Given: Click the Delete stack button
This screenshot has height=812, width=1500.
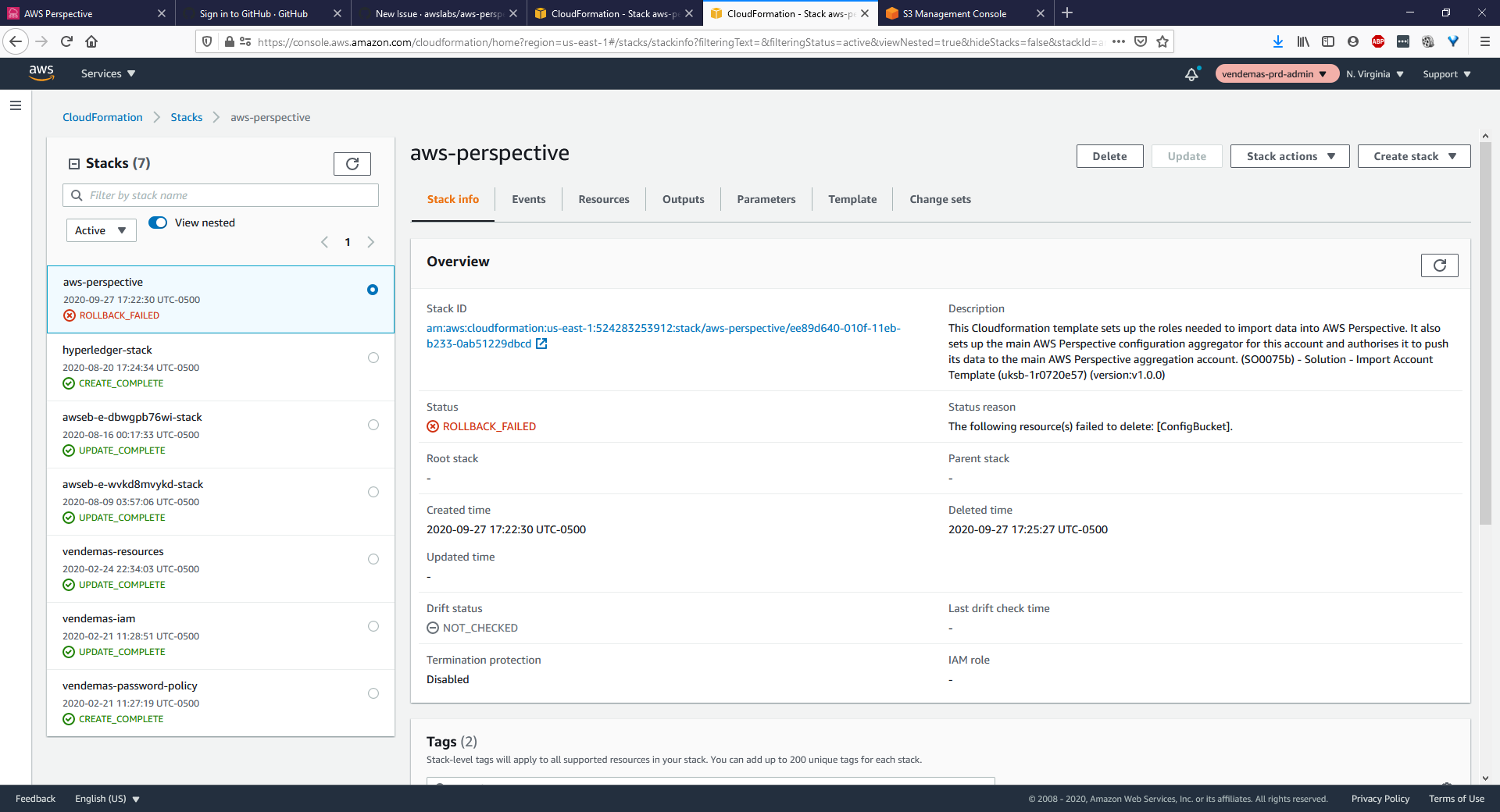Looking at the screenshot, I should (x=1109, y=156).
